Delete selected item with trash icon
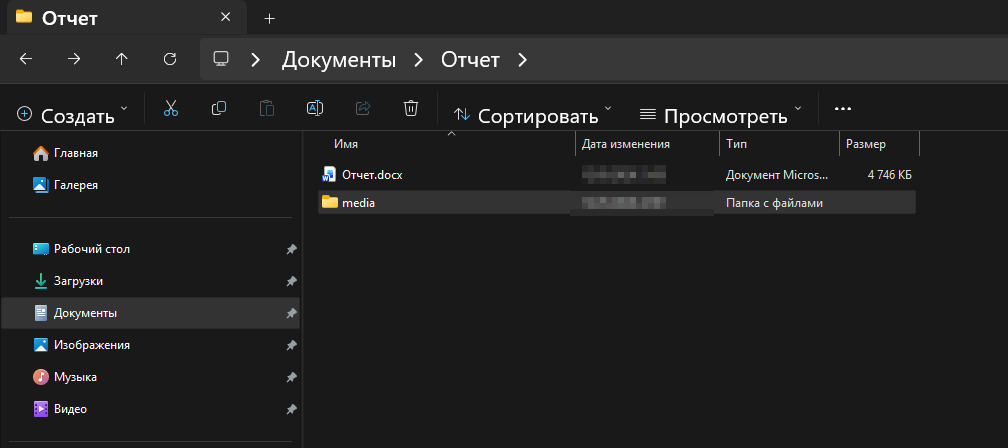Screen dimensions: 1008x448 [411, 108]
